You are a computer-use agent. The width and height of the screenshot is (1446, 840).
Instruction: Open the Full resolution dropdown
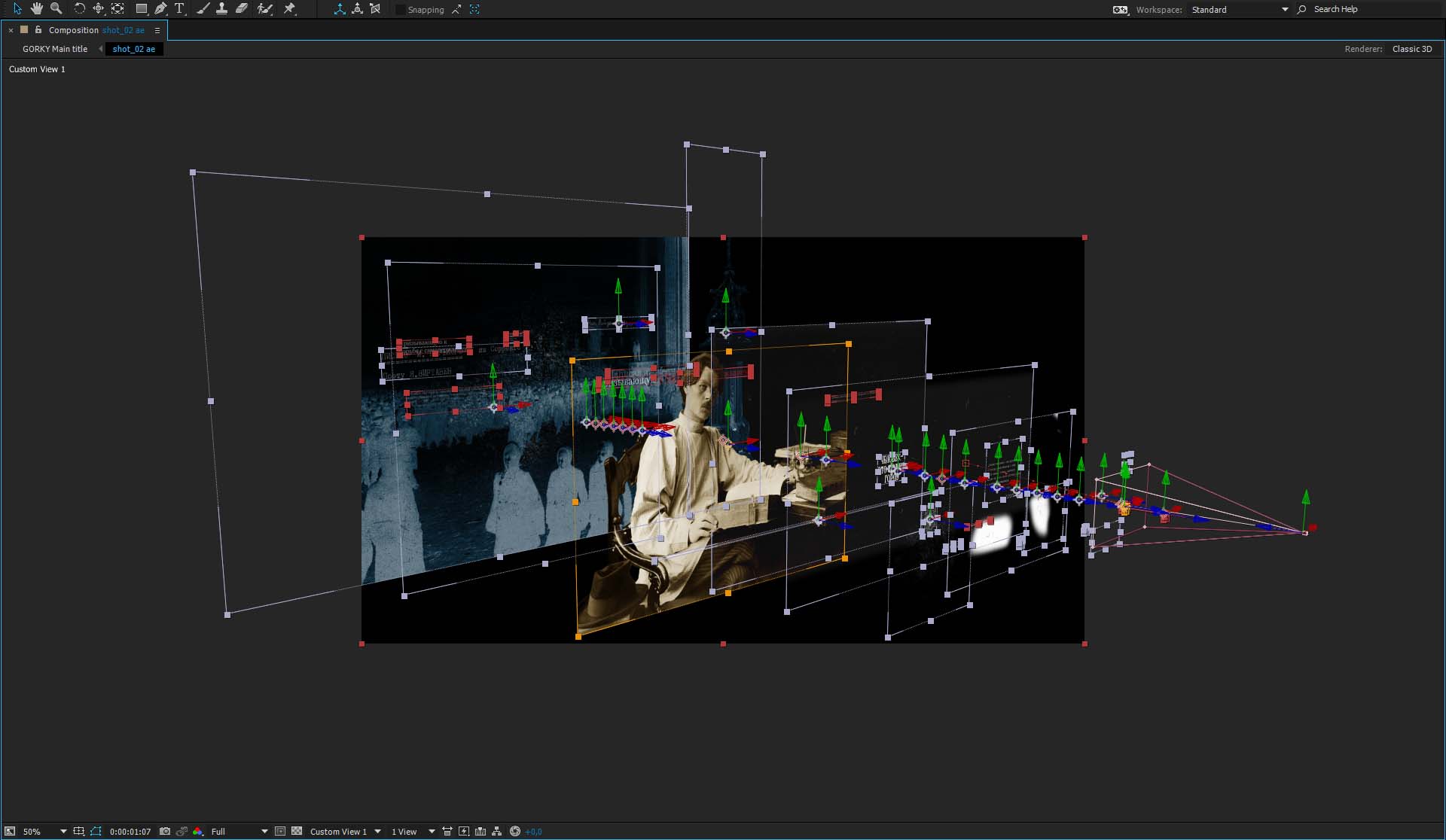click(x=239, y=832)
